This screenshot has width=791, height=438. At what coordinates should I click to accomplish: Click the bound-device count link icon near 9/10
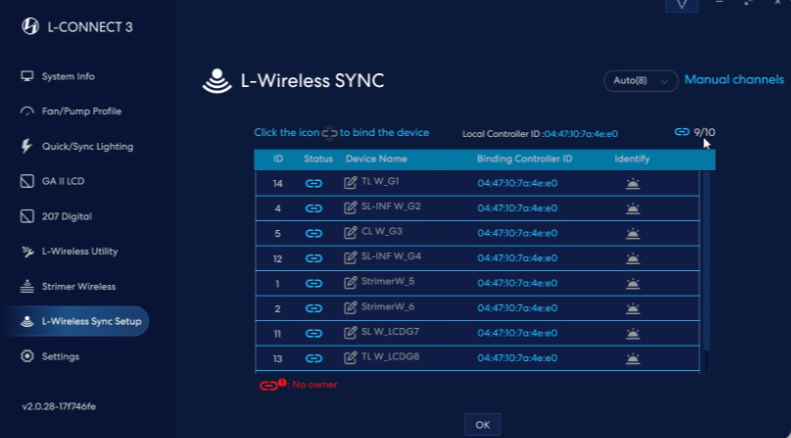click(682, 132)
